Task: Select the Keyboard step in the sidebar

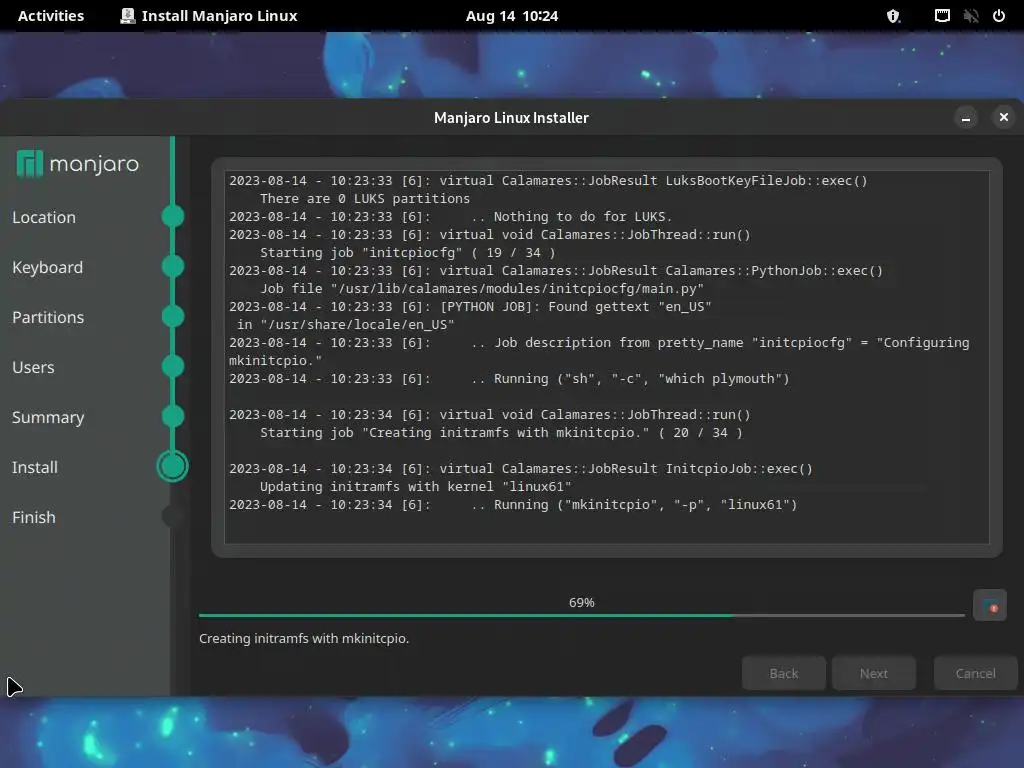Action: [48, 267]
